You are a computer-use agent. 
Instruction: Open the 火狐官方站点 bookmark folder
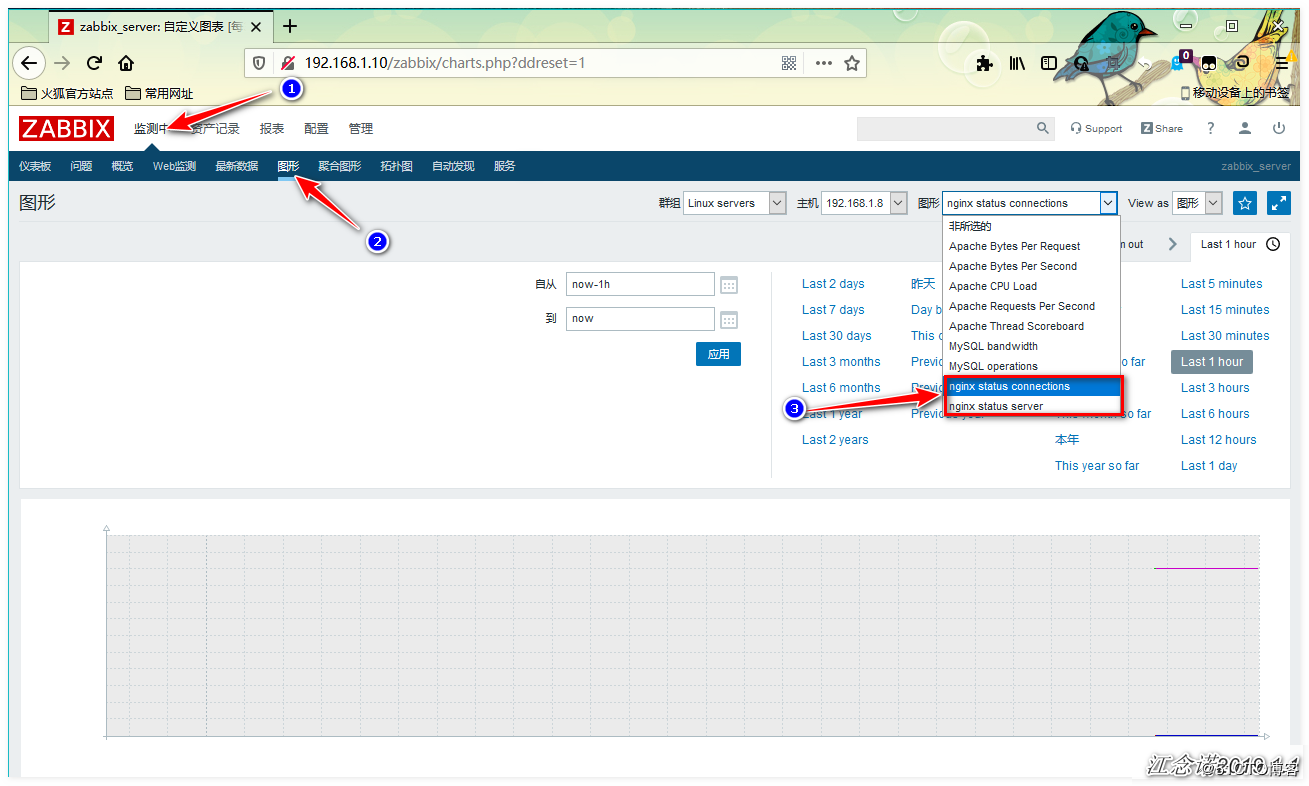pos(67,93)
